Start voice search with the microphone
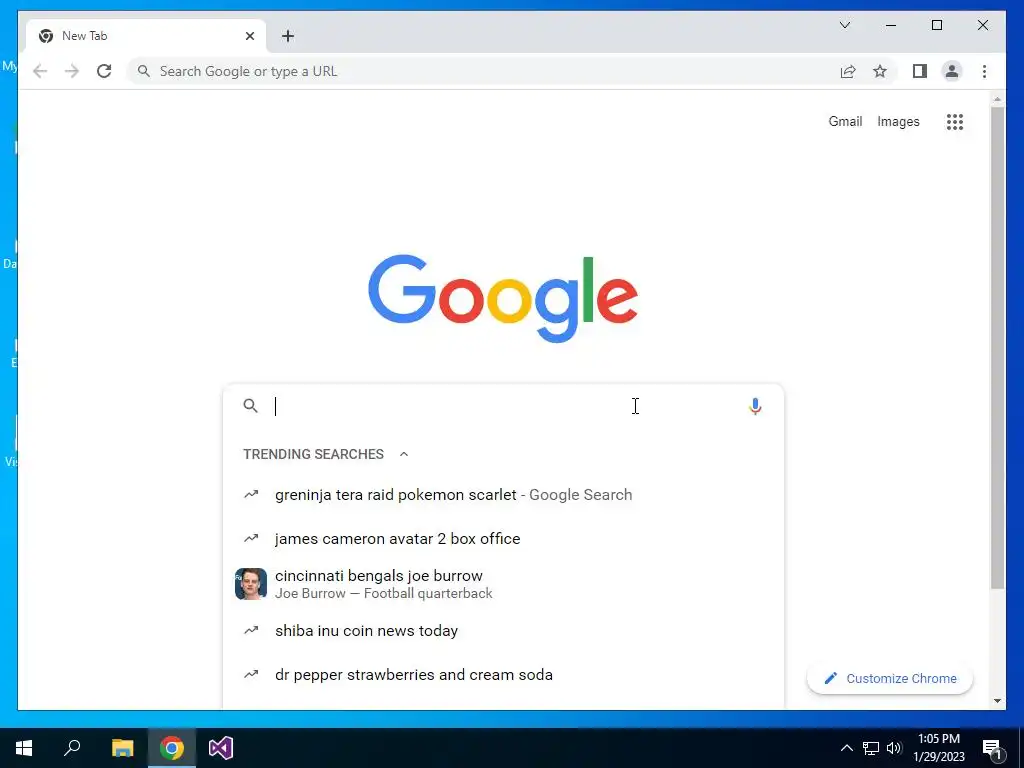The width and height of the screenshot is (1024, 768). pos(755,406)
